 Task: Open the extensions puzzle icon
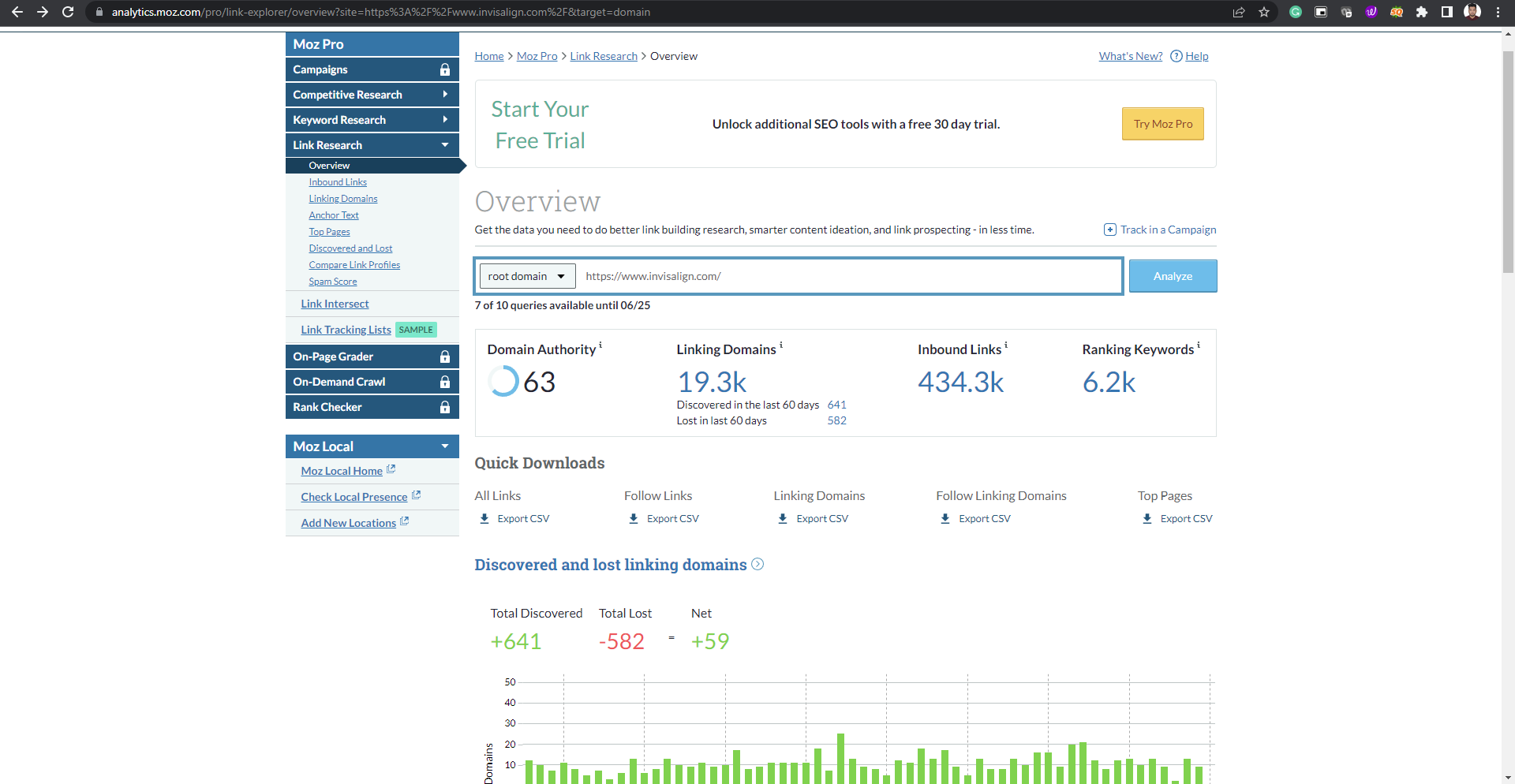(1422, 12)
